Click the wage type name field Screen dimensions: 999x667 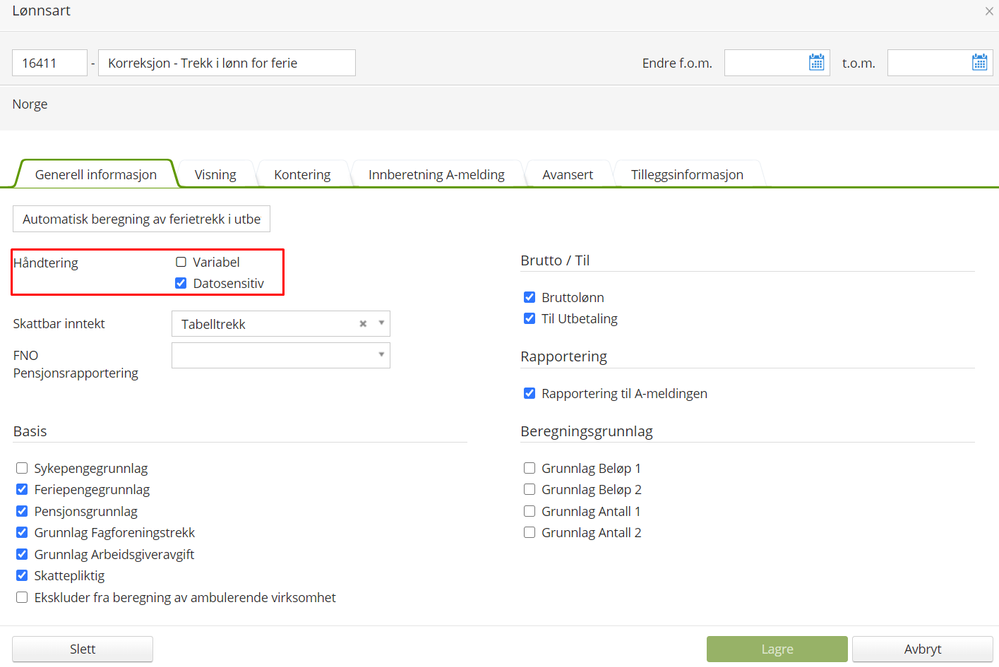coord(226,63)
